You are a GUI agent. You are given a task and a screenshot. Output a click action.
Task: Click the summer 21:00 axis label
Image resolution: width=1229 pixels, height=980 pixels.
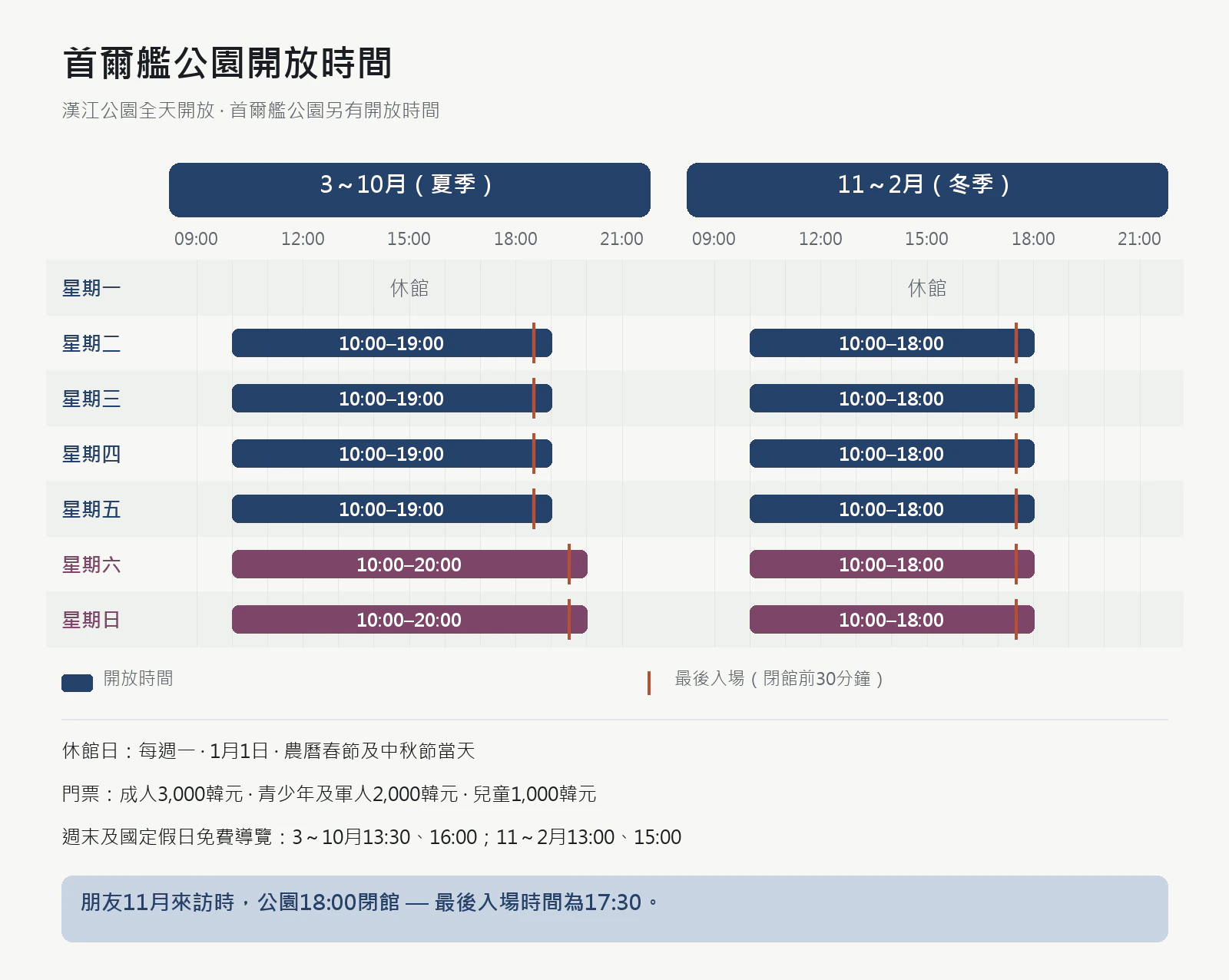tap(621, 239)
